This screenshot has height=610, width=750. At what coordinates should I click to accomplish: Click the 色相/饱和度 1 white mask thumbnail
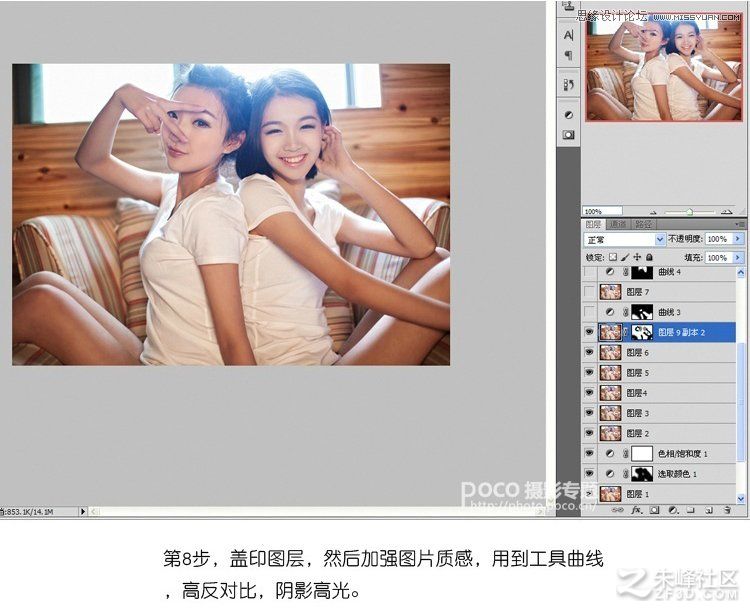coord(642,453)
